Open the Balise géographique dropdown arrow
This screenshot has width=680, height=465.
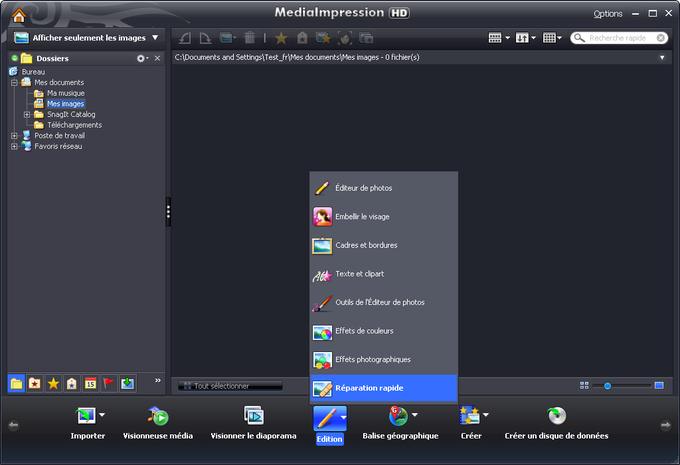pyautogui.click(x=415, y=415)
